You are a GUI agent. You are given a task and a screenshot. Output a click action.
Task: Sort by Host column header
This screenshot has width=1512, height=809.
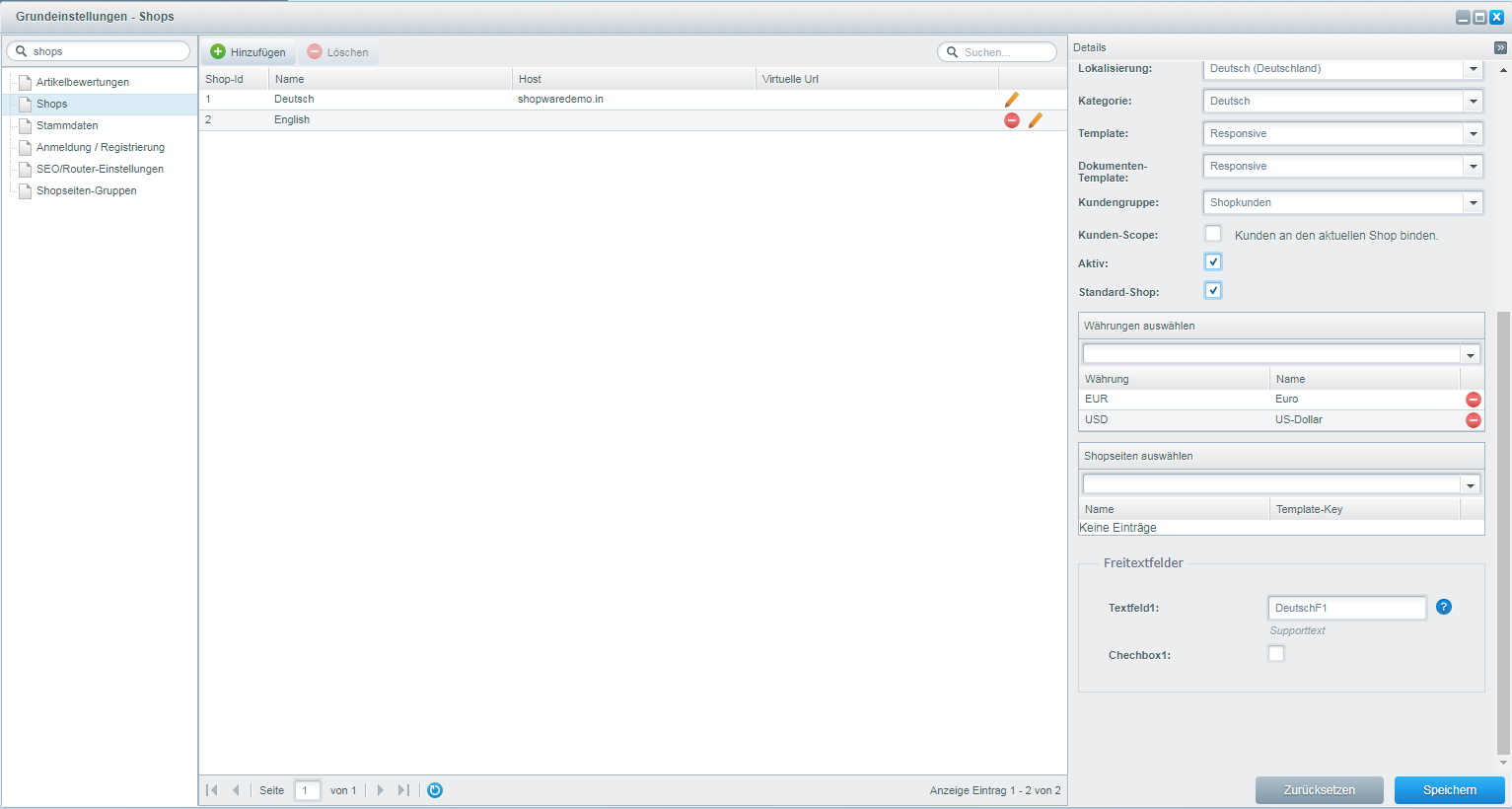[634, 79]
